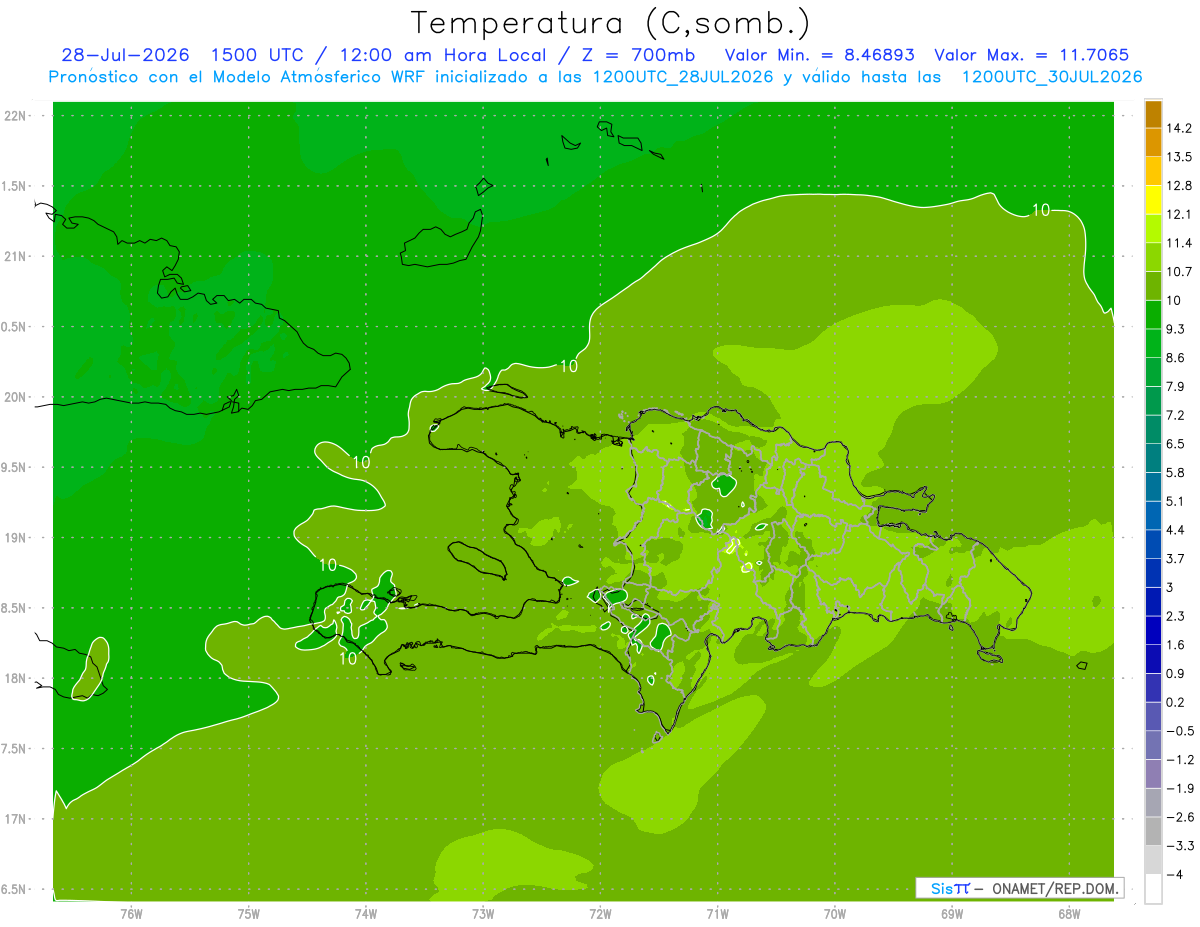Click the "74W" longitude axis label
Image resolution: width=1200 pixels, height=927 pixels.
pyautogui.click(x=366, y=913)
